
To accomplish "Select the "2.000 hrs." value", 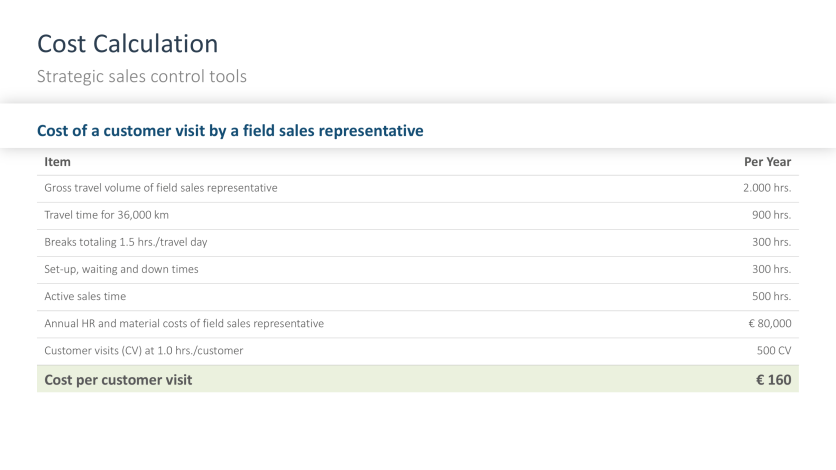I will (x=767, y=188).
